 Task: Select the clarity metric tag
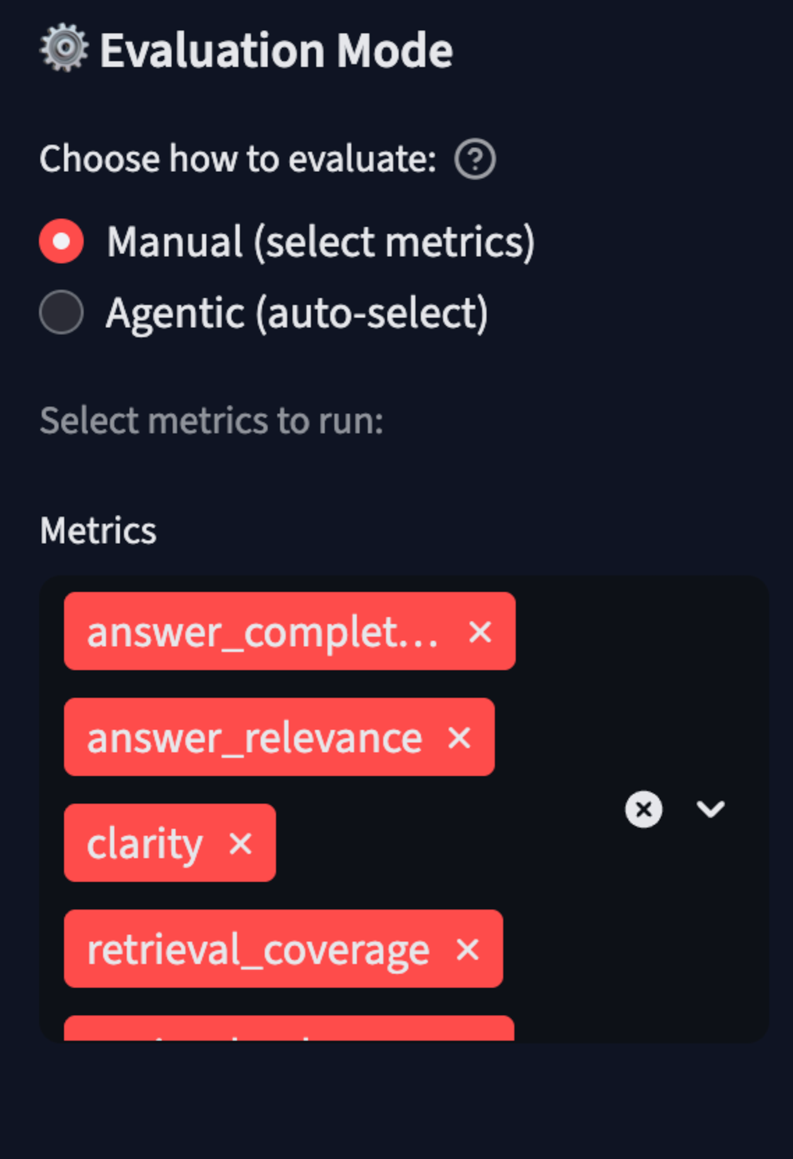point(145,844)
